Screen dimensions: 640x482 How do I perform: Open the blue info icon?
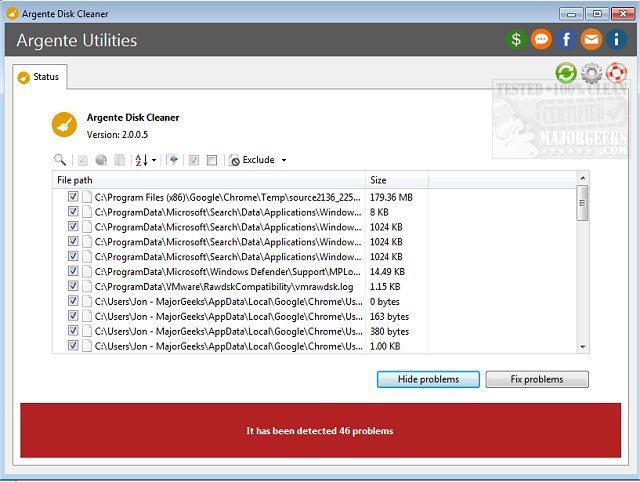tap(616, 40)
